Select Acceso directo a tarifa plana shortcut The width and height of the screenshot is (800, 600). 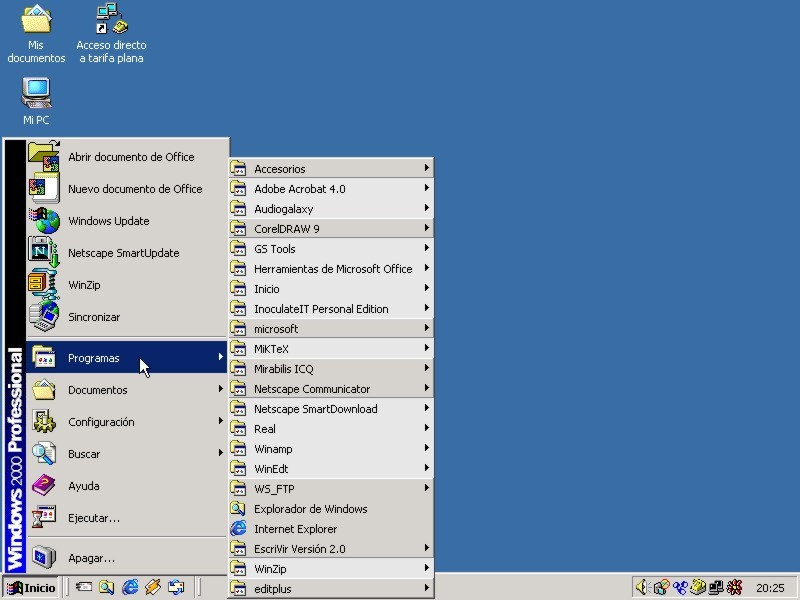pyautogui.click(x=111, y=33)
